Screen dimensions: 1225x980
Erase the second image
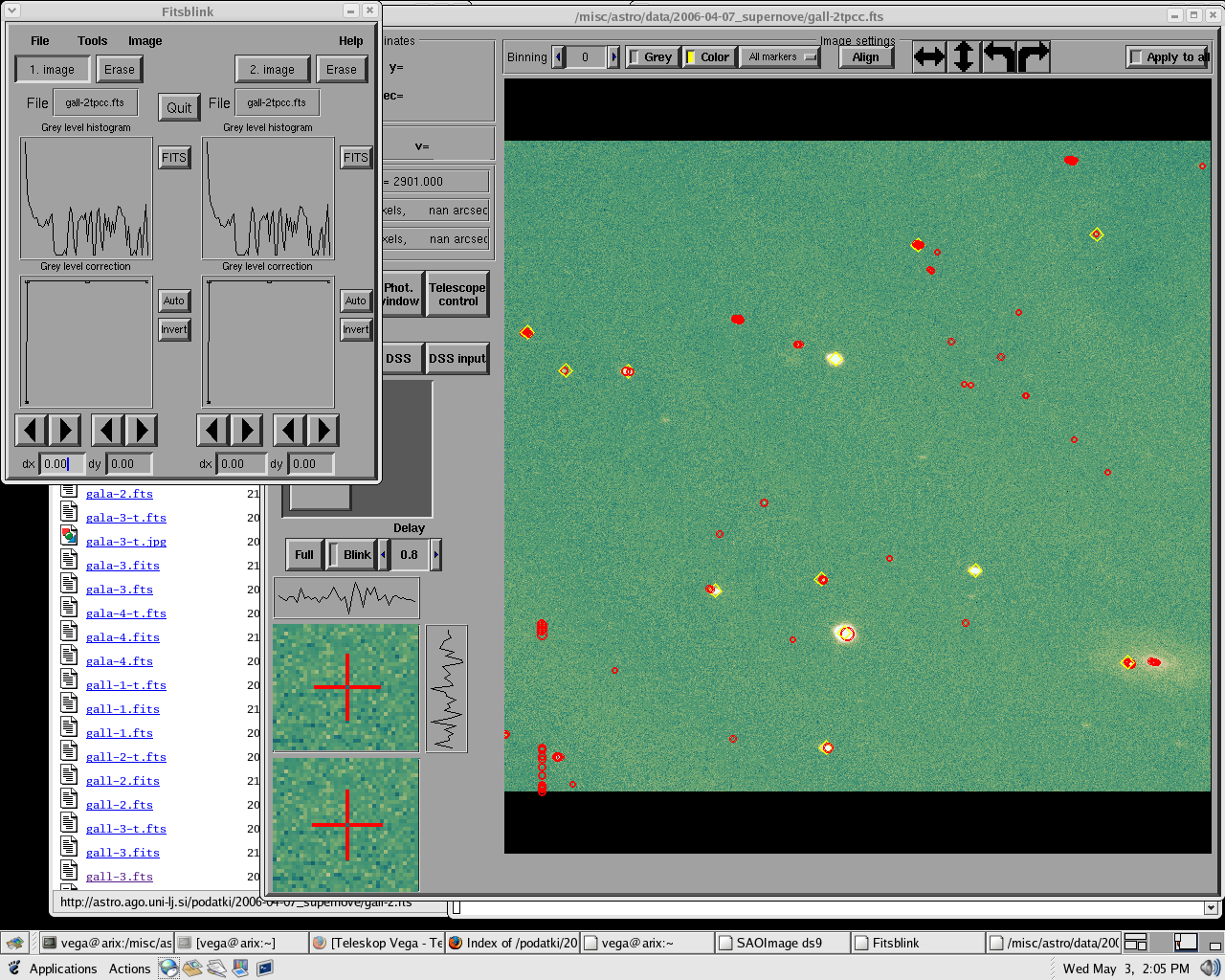click(x=342, y=70)
